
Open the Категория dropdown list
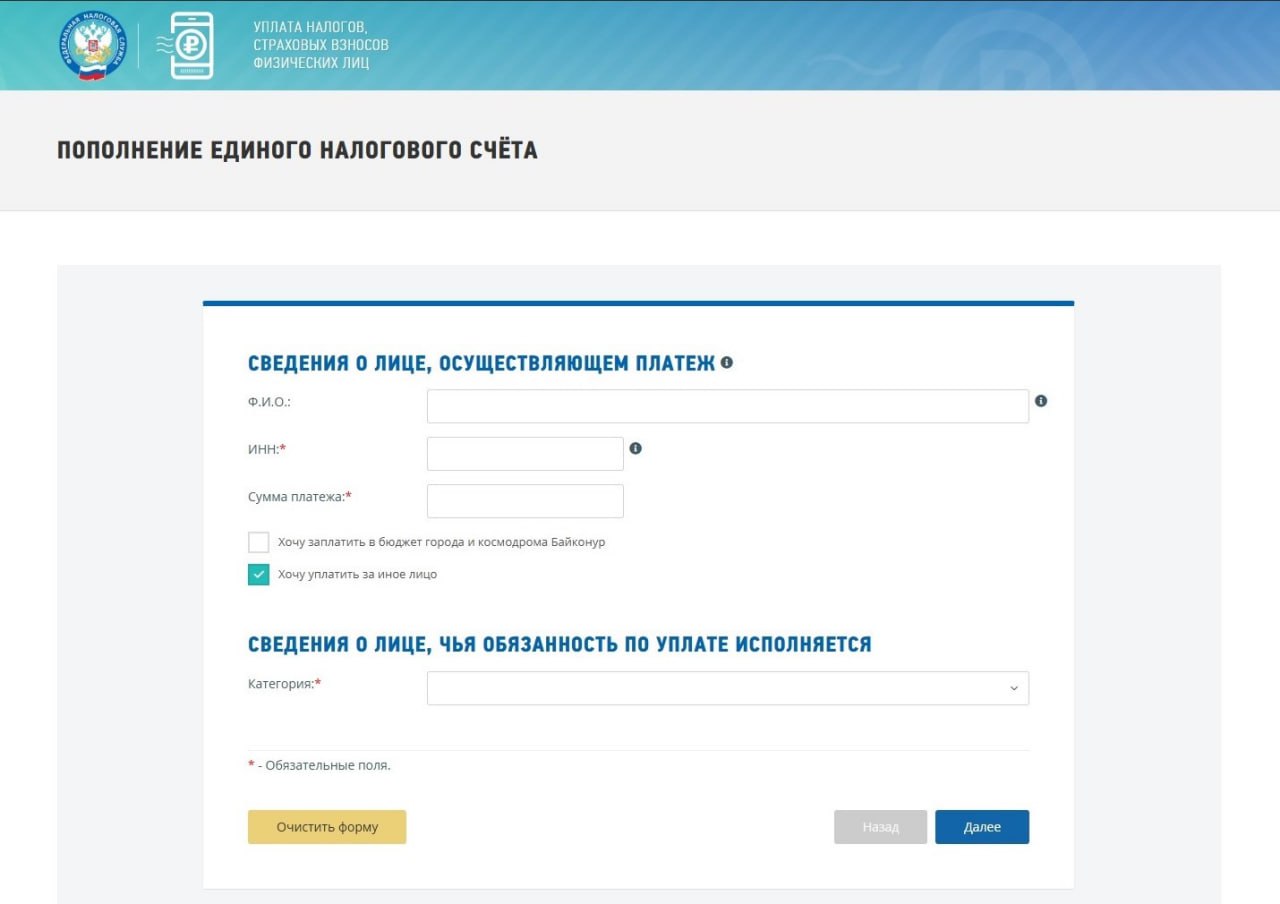point(727,688)
